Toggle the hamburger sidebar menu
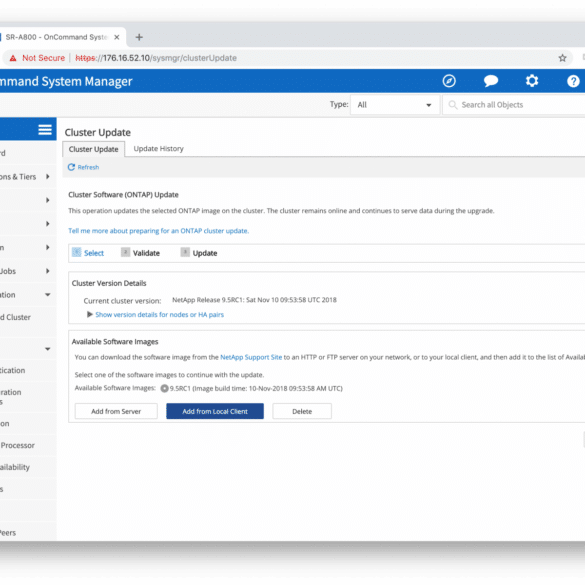Image resolution: width=585 pixels, height=585 pixels. 45,130
